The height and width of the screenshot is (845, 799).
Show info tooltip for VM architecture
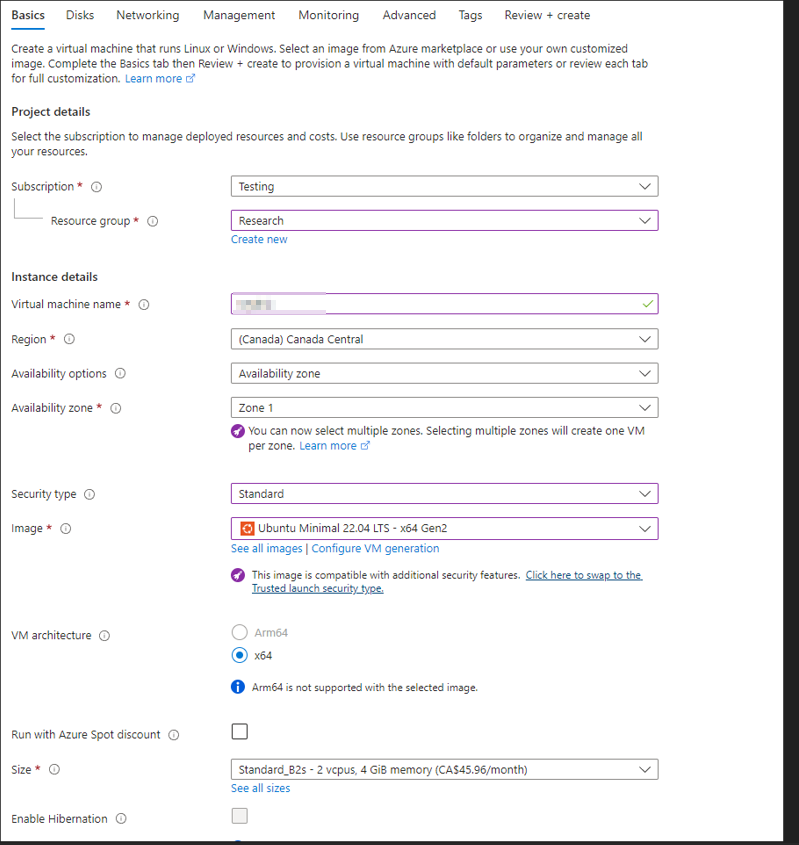click(x=105, y=635)
